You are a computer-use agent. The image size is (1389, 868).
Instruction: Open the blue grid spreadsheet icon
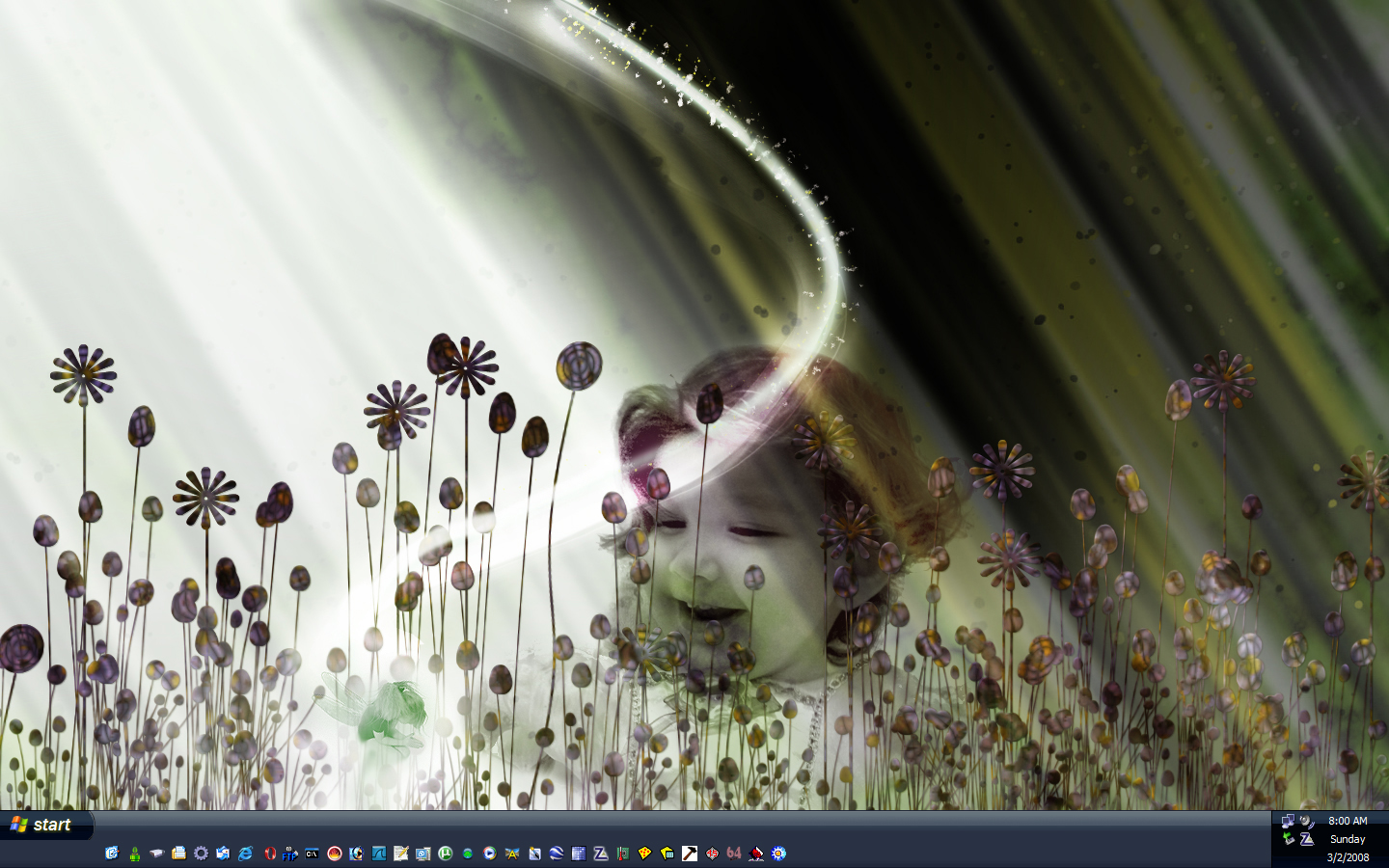click(x=579, y=854)
